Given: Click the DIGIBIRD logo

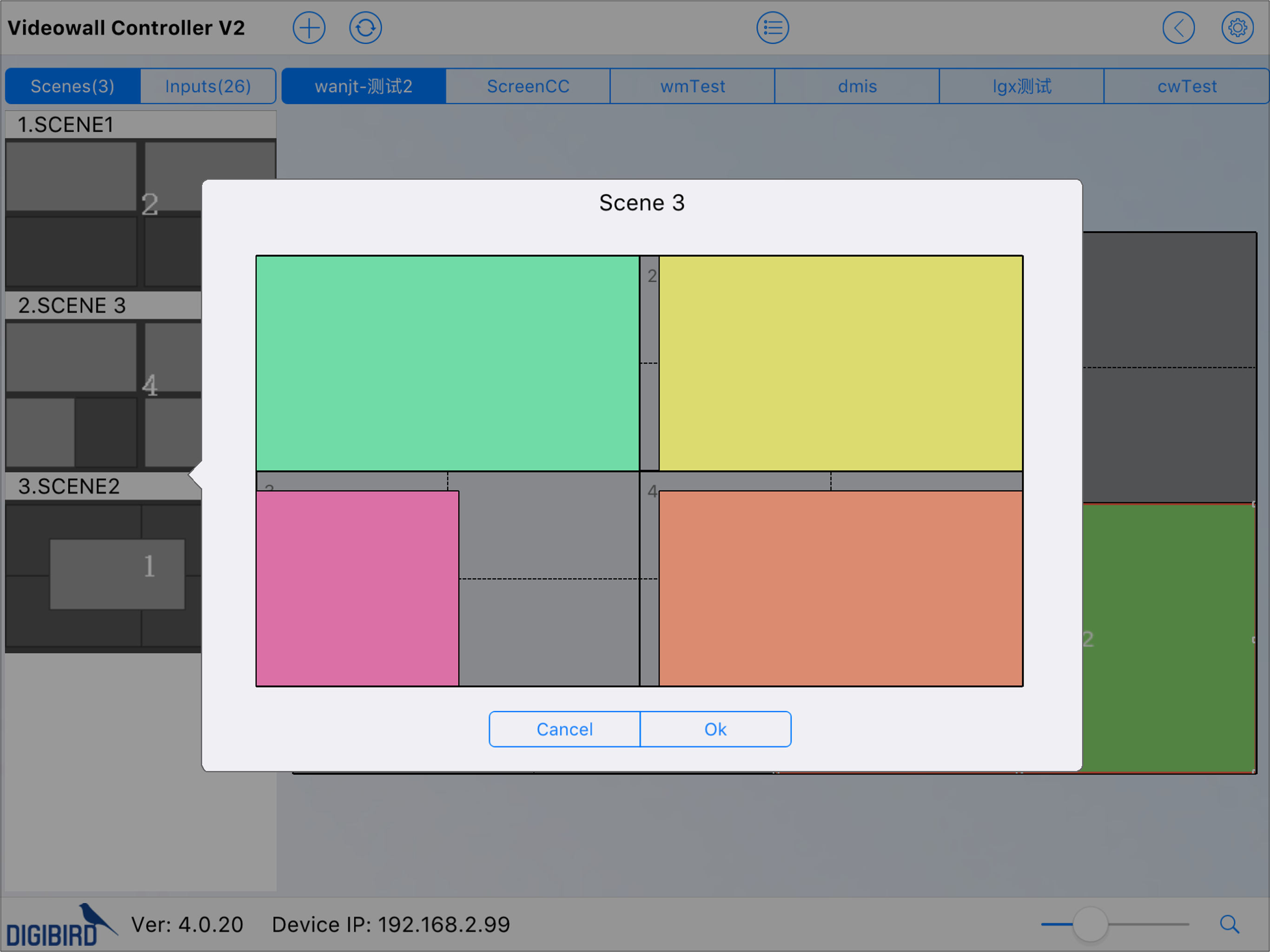Looking at the screenshot, I should pyautogui.click(x=58, y=926).
